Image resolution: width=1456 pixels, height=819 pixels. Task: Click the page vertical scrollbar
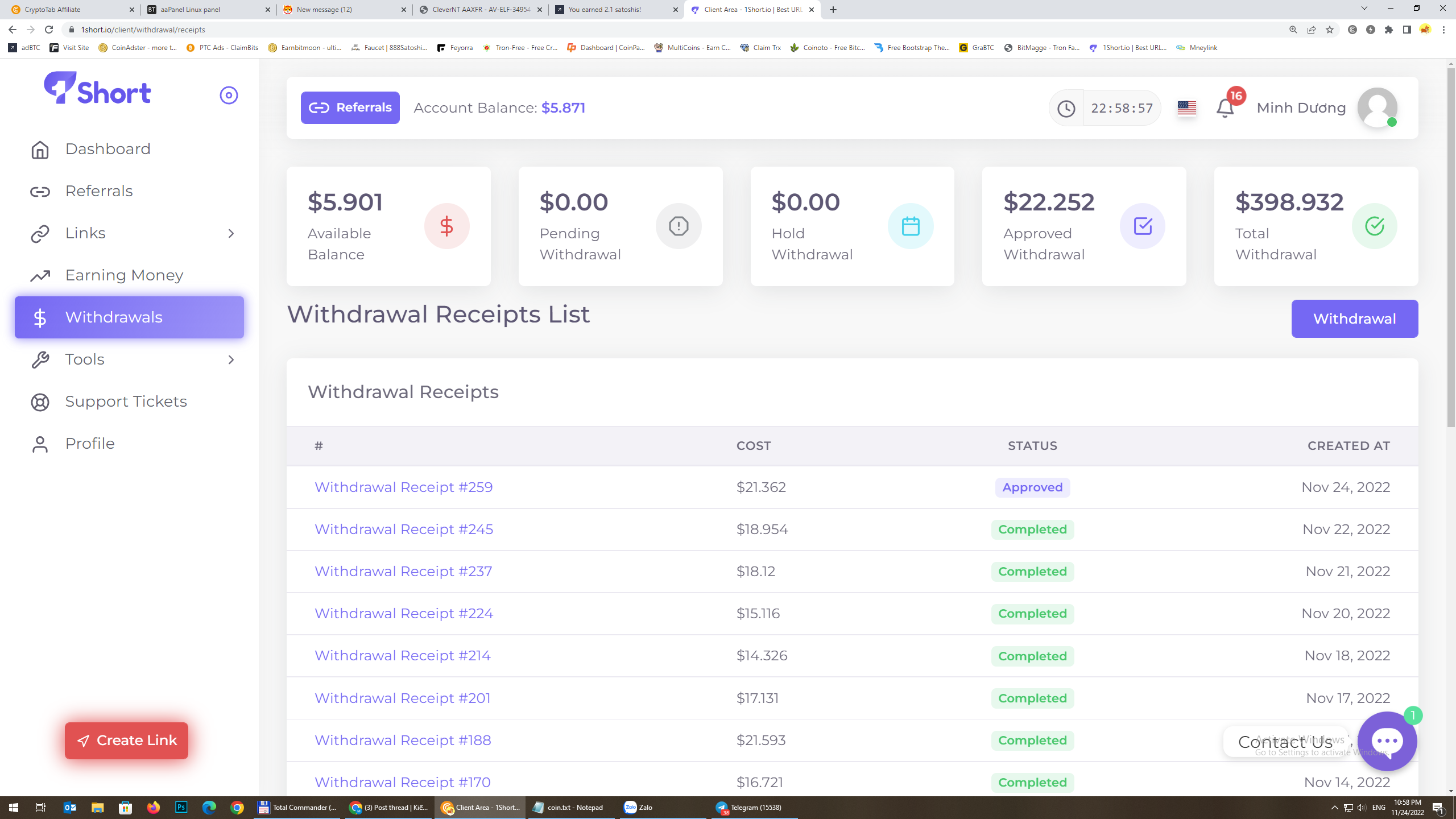point(1450,247)
